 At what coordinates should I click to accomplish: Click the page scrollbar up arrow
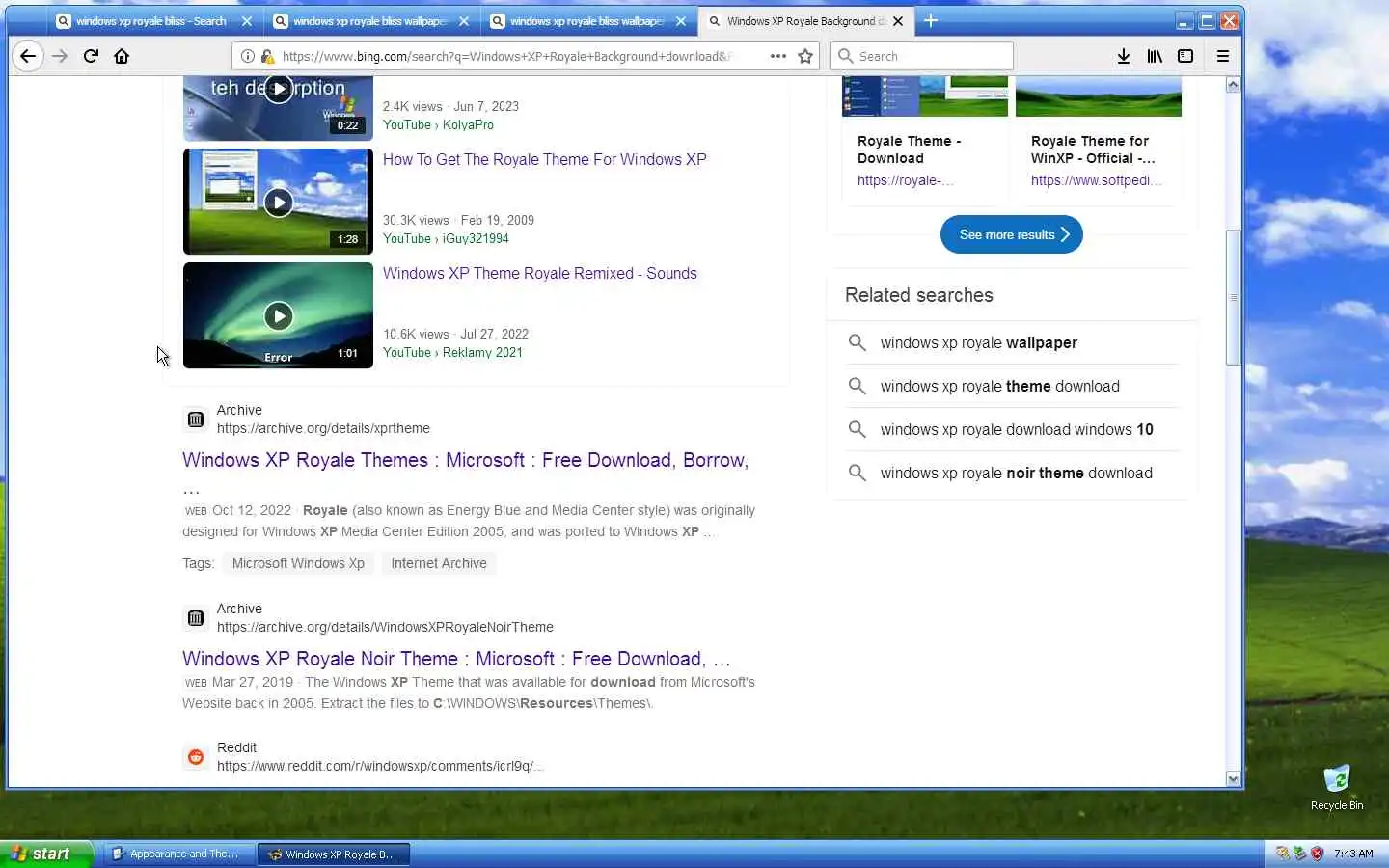(1233, 85)
